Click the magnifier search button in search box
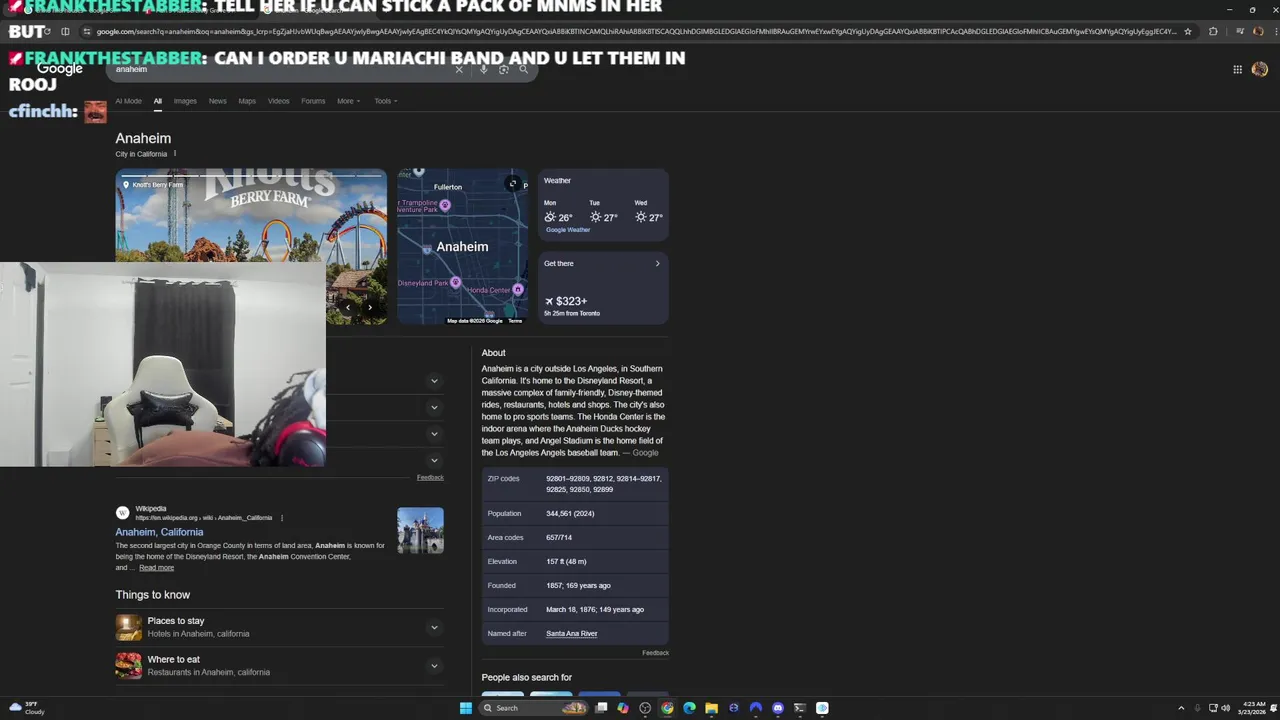Viewport: 1280px width, 720px height. [523, 69]
